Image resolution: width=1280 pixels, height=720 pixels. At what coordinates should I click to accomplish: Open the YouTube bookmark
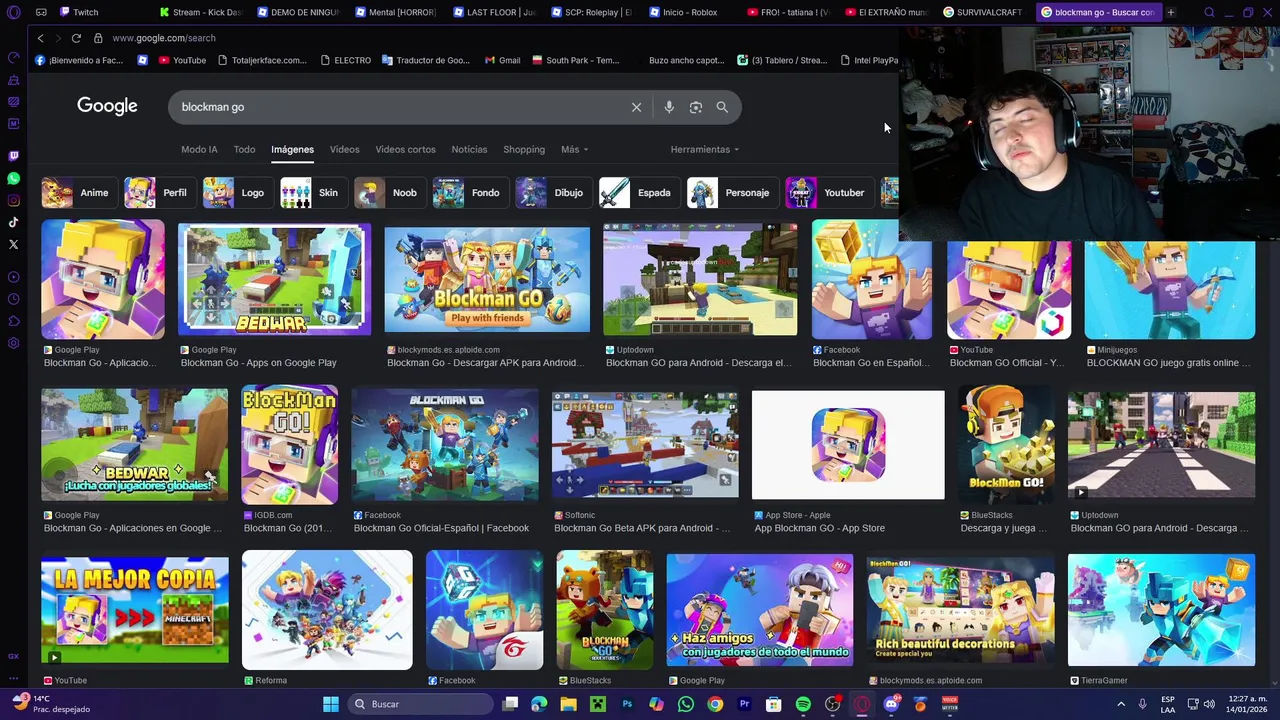coord(182,60)
